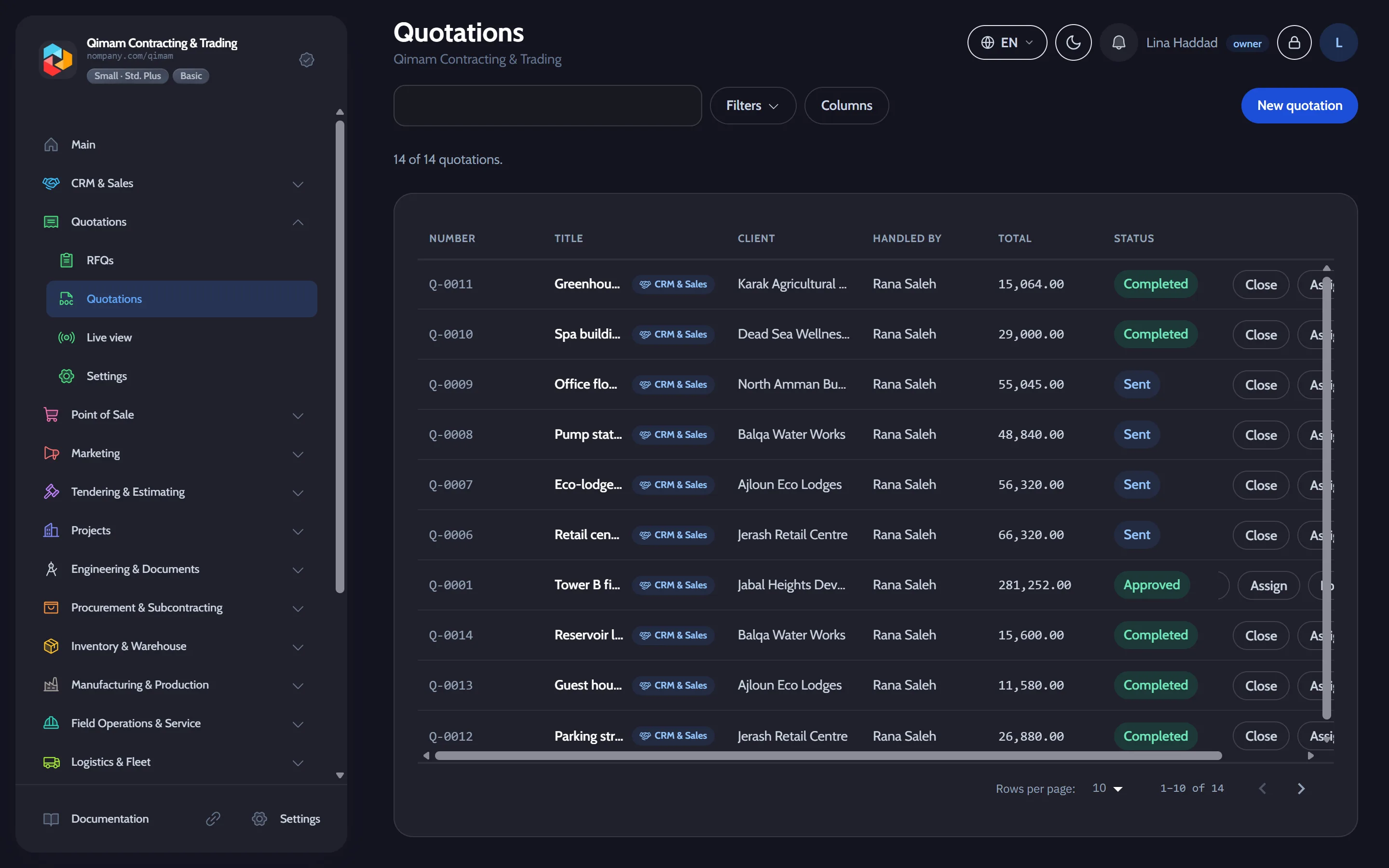Click the link icon beside Documentation
This screenshot has width=1389, height=868.
tap(213, 819)
